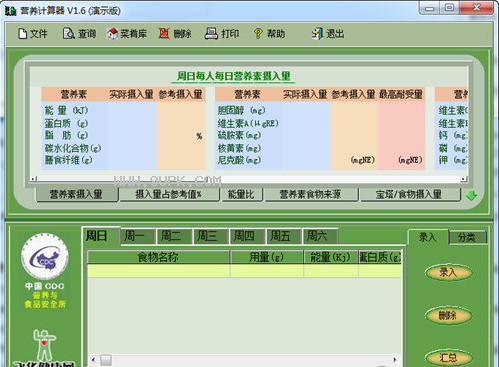The width and height of the screenshot is (499, 367).
Task: Click the empty 用量(g) cell in highlighted row
Action: click(266, 271)
